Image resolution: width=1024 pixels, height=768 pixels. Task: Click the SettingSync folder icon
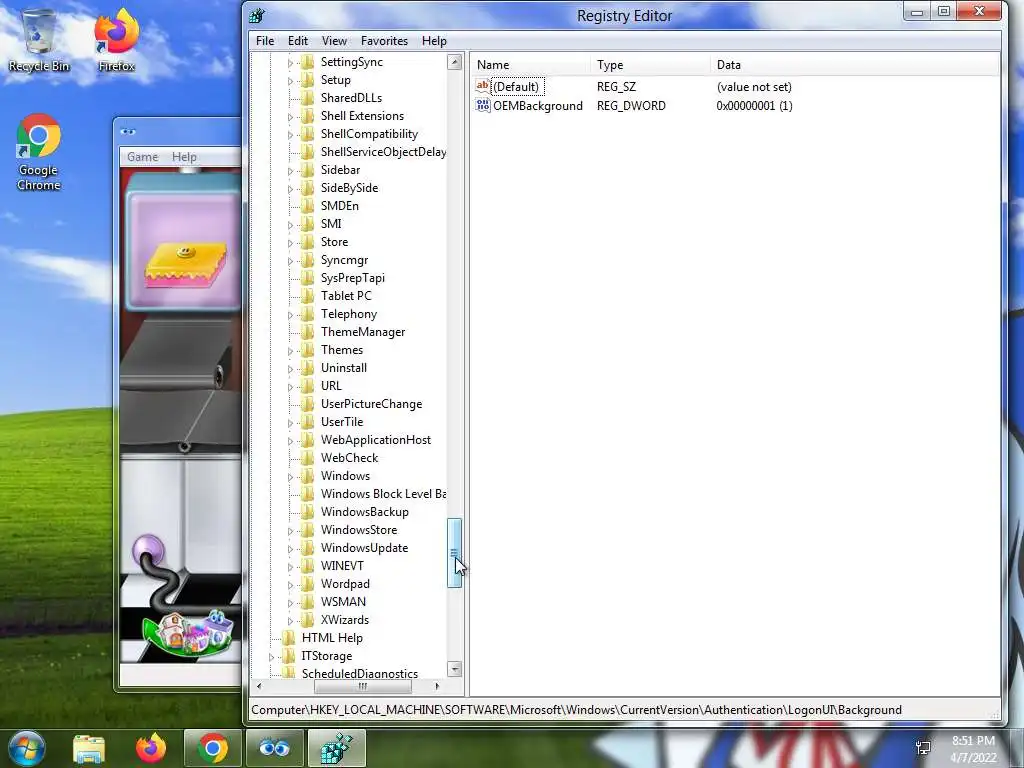[x=307, y=62]
